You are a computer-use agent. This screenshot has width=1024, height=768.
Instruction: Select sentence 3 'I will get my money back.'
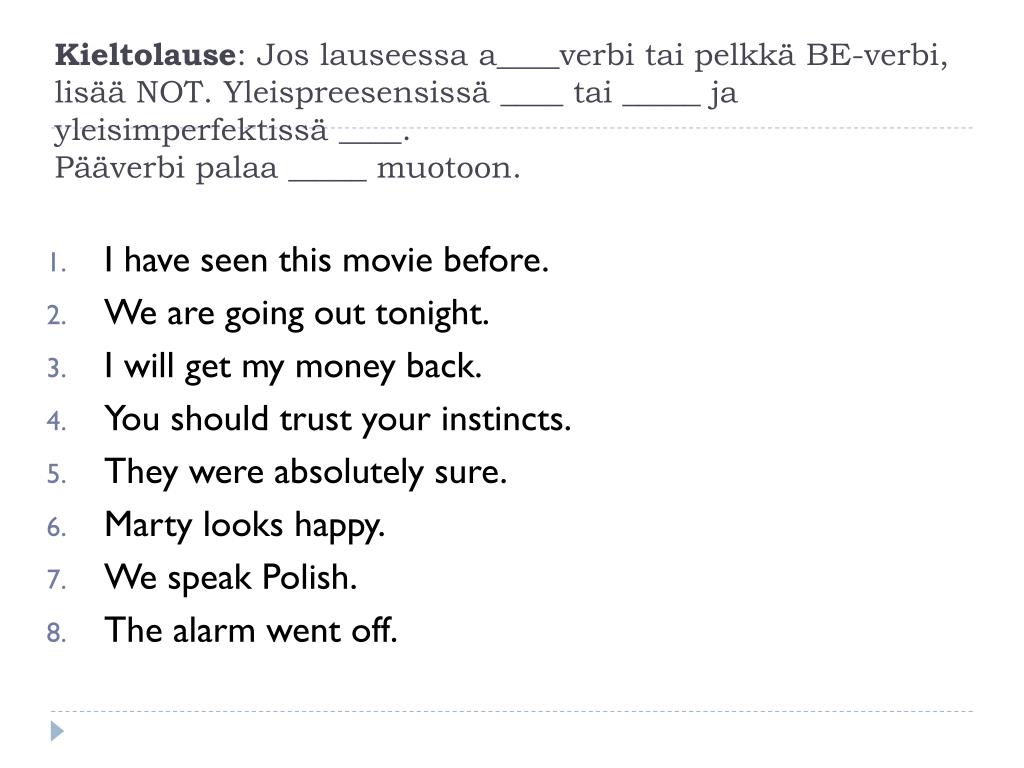pyautogui.click(x=293, y=366)
